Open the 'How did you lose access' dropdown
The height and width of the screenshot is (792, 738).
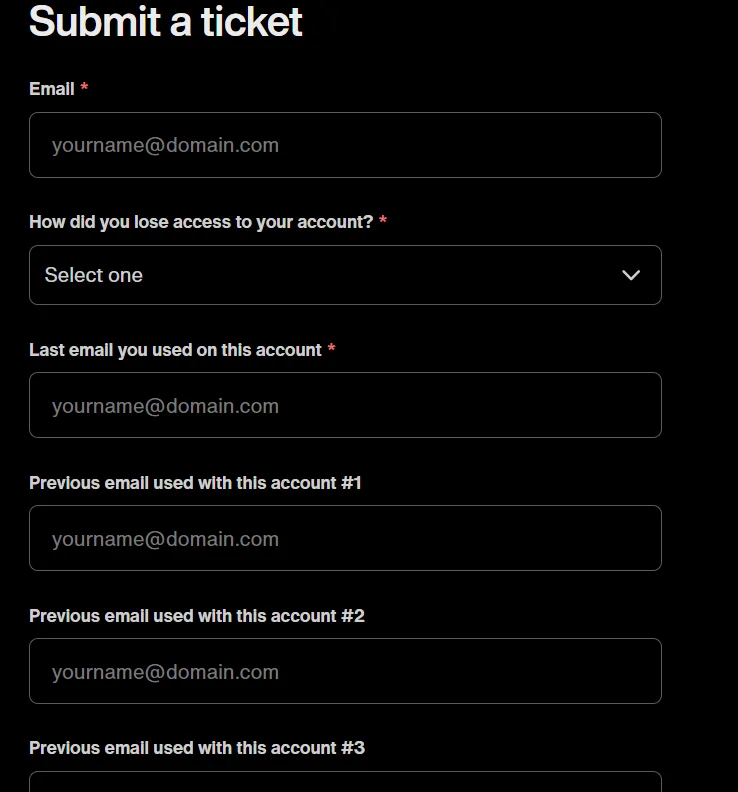pyautogui.click(x=345, y=275)
